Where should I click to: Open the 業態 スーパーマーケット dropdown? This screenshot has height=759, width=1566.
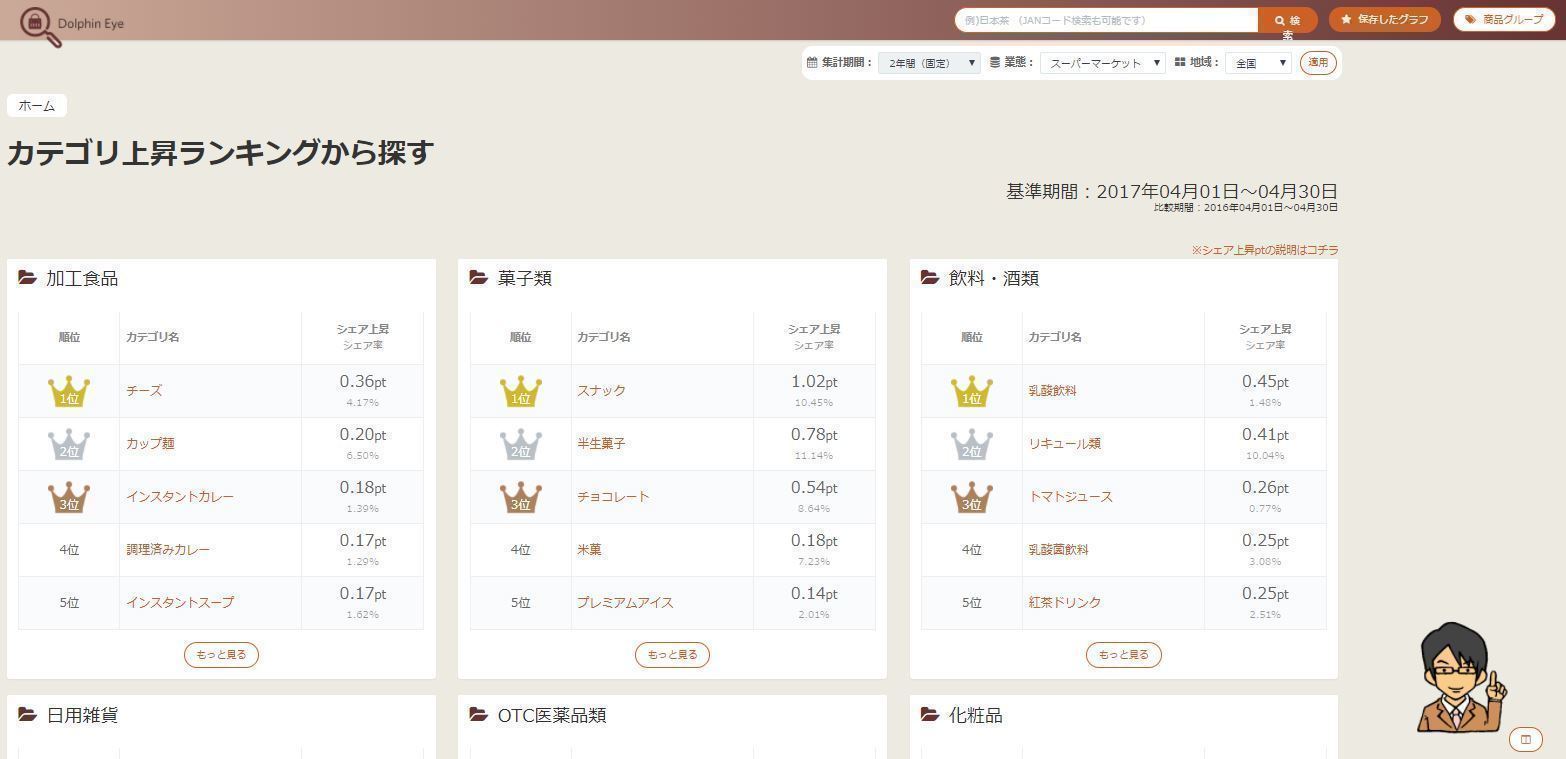pyautogui.click(x=1102, y=63)
